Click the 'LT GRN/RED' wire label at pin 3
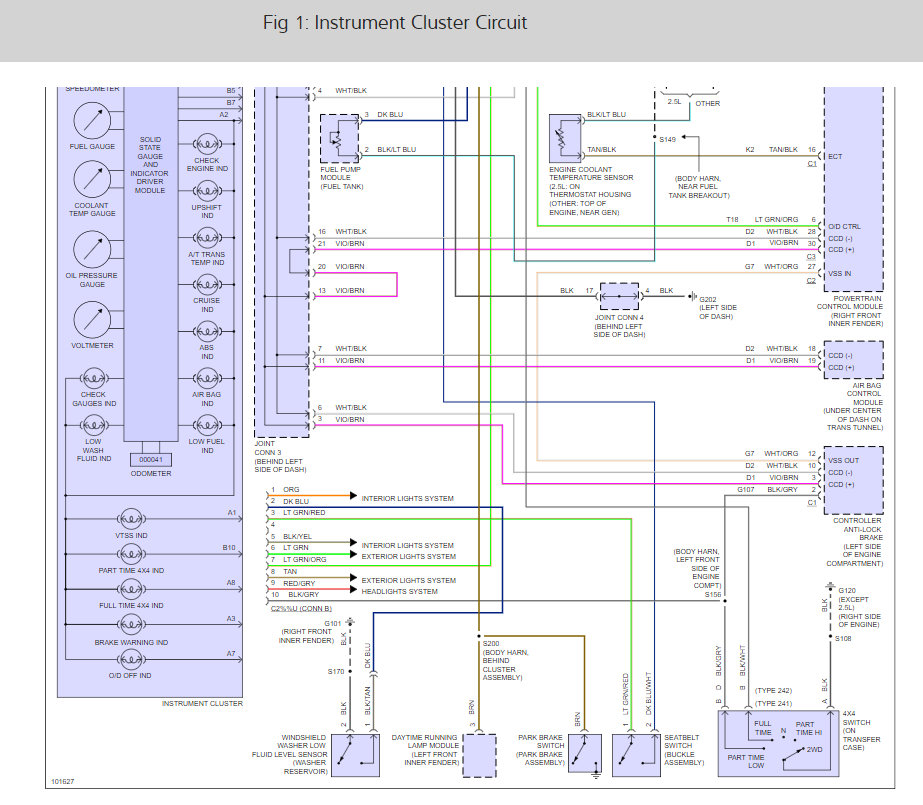The height and width of the screenshot is (805, 923). pos(304,513)
